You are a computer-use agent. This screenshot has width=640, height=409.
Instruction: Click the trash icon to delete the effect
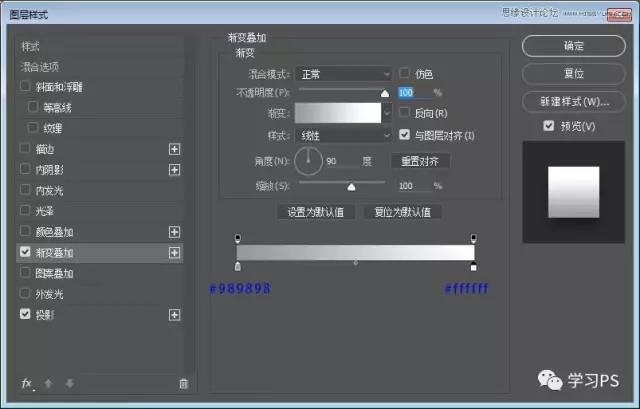pyautogui.click(x=183, y=384)
